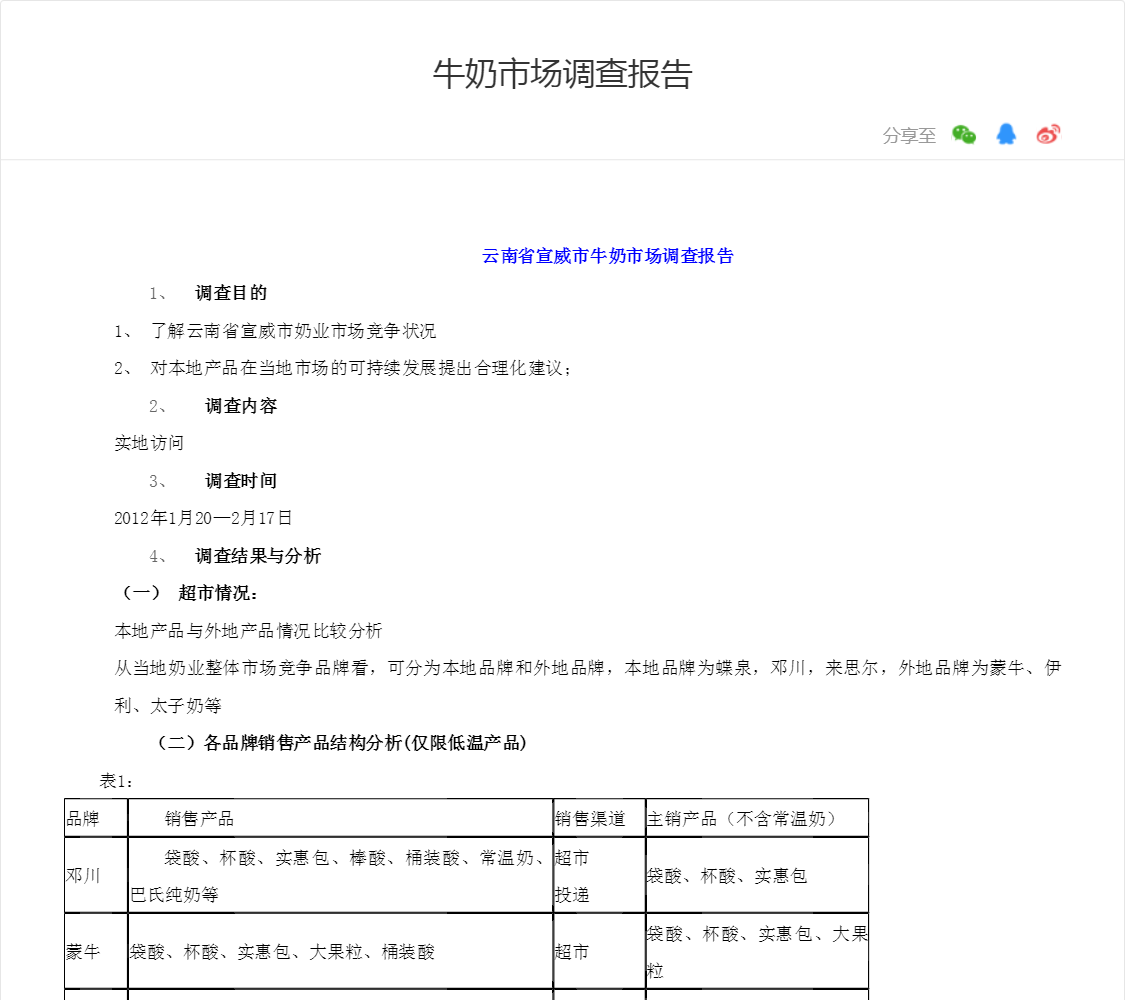Click the text 实地访问

(149, 443)
